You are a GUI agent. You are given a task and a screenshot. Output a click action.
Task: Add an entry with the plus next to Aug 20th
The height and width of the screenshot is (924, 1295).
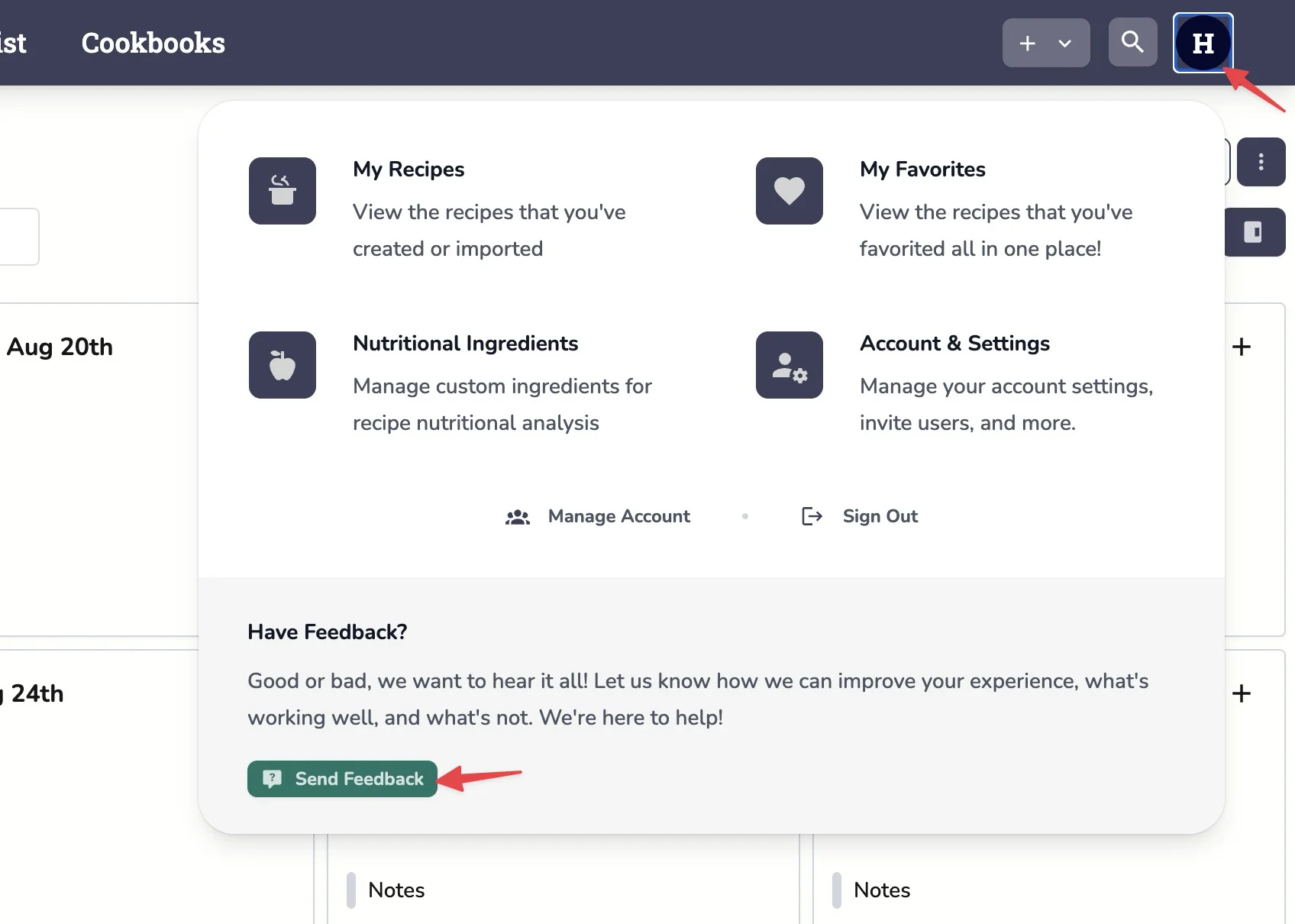tap(1242, 347)
